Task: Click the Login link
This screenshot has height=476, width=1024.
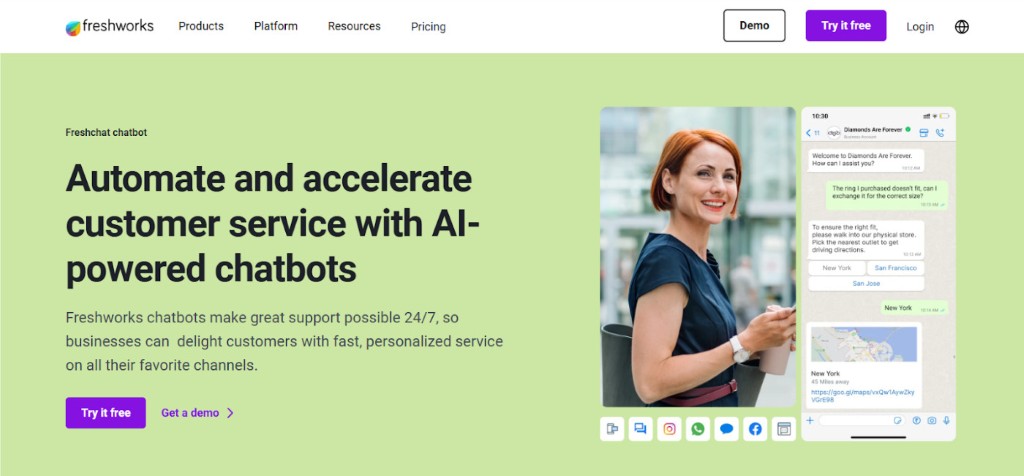Action: pyautogui.click(x=920, y=27)
